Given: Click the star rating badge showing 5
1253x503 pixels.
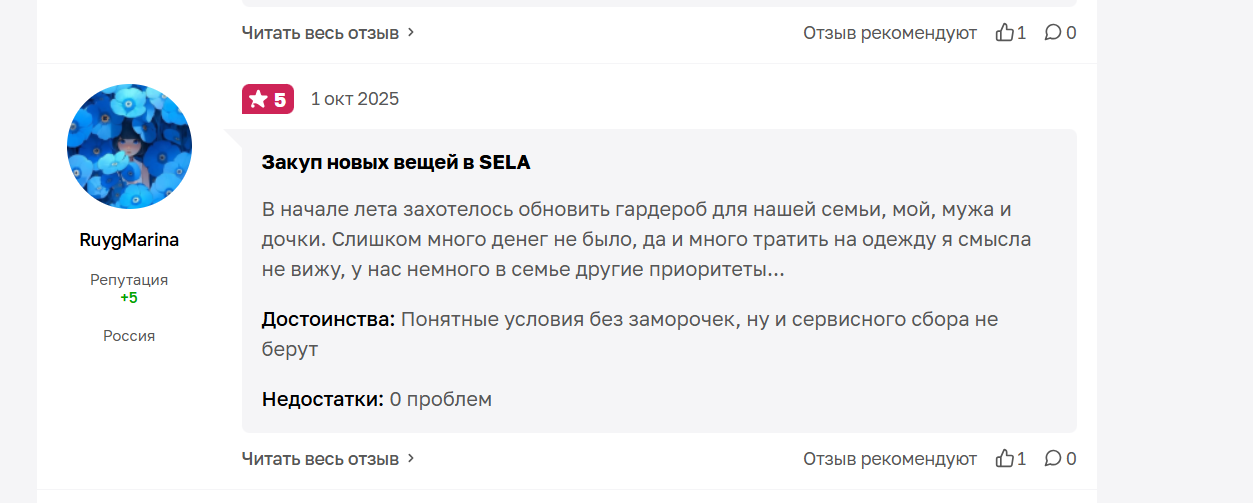Looking at the screenshot, I should point(268,99).
